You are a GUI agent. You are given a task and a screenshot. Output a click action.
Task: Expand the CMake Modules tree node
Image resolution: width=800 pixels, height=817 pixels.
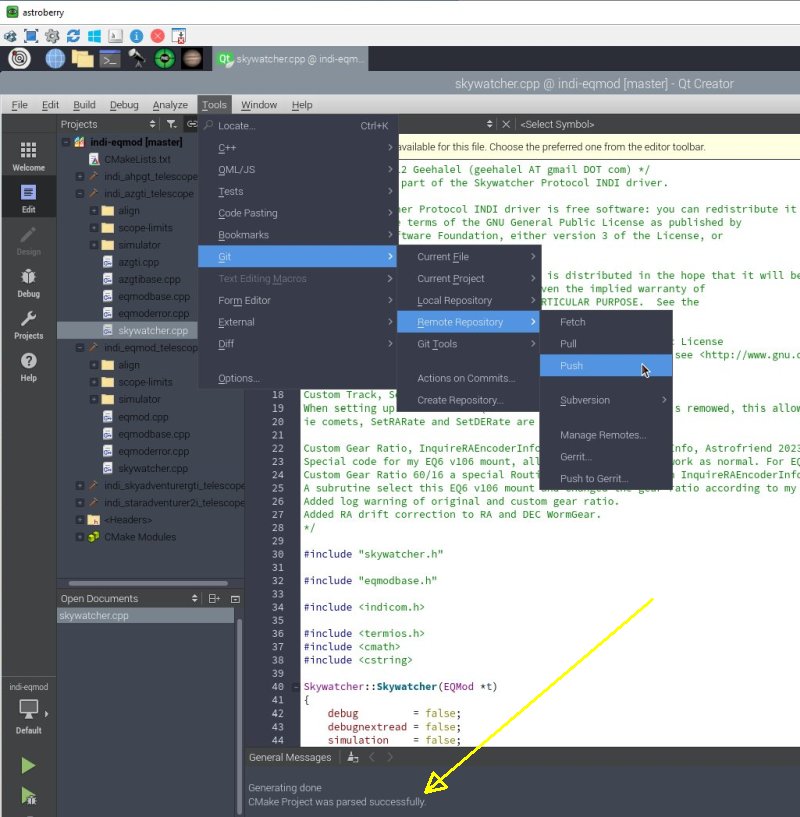point(80,537)
